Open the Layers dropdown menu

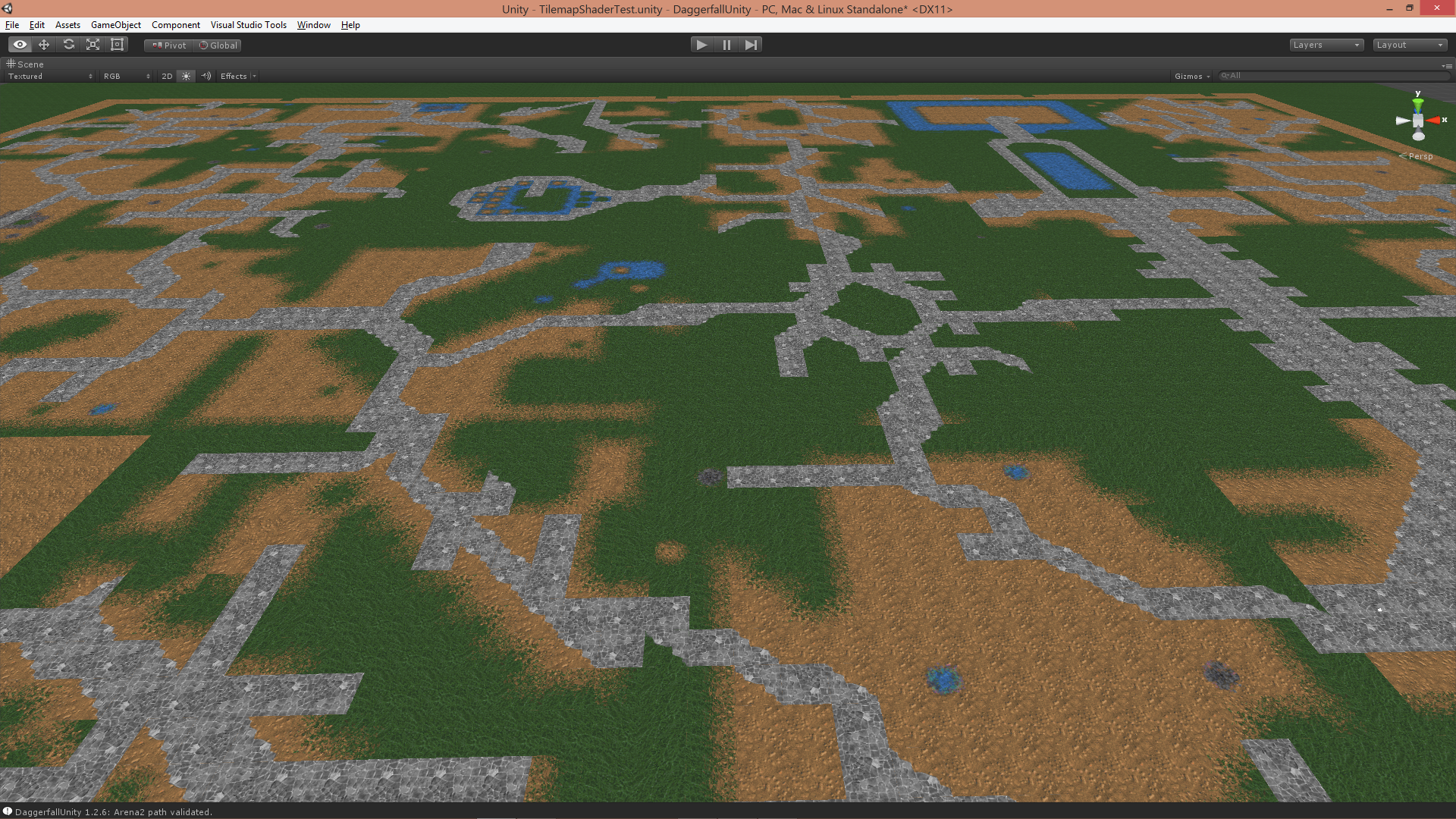click(1325, 44)
